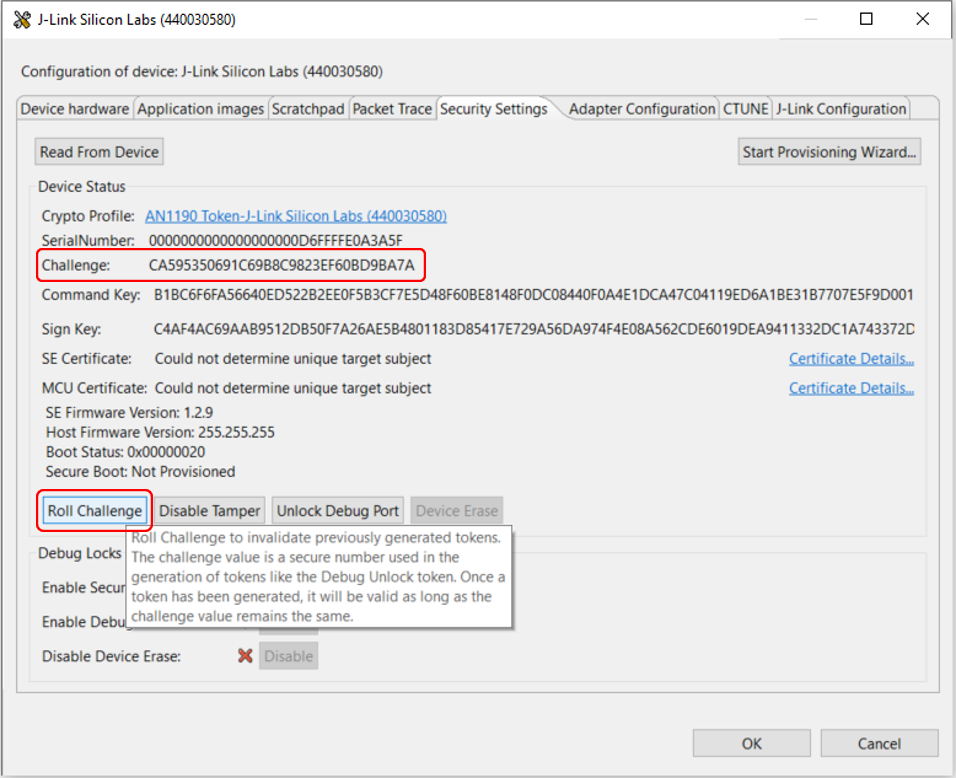View Certificate Details for MCU Certificate
956x778 pixels.
coord(851,388)
